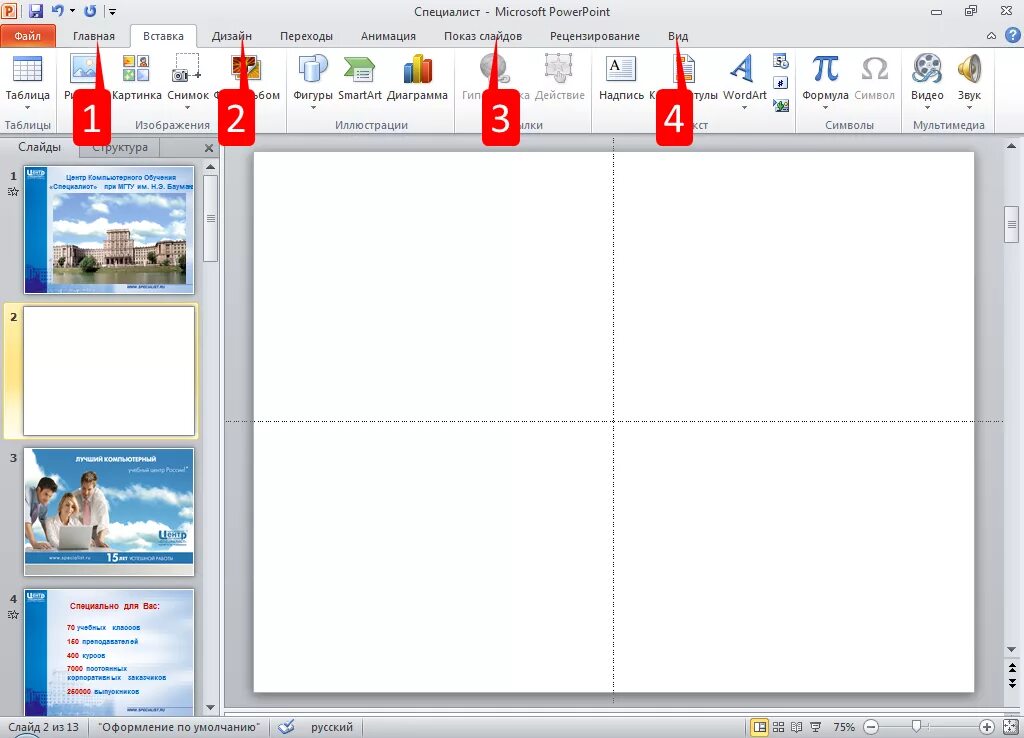Click the zoom slider handle
The height and width of the screenshot is (738, 1024).
pyautogui.click(x=917, y=726)
